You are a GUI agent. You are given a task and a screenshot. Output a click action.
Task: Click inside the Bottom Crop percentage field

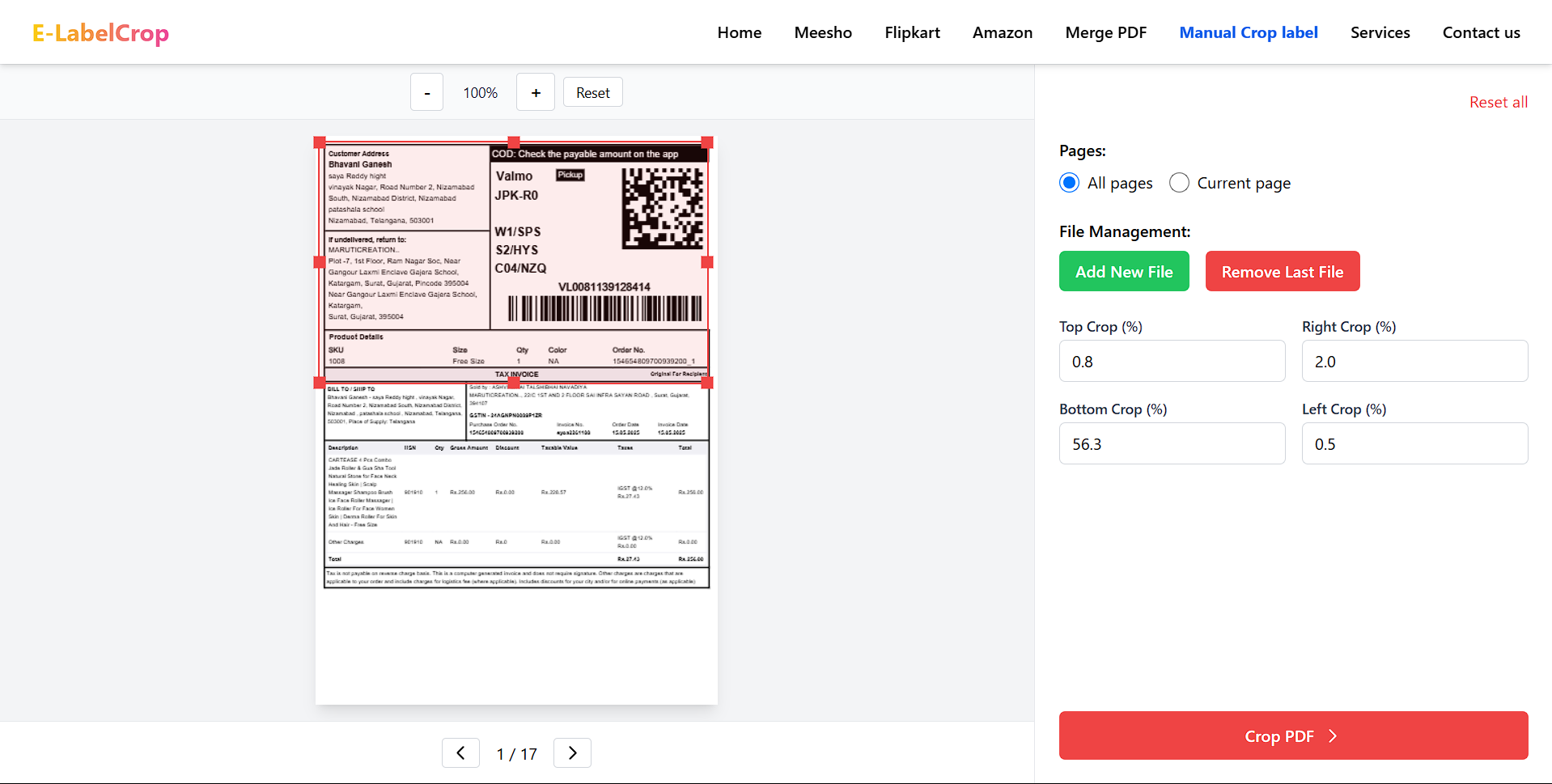click(1171, 443)
